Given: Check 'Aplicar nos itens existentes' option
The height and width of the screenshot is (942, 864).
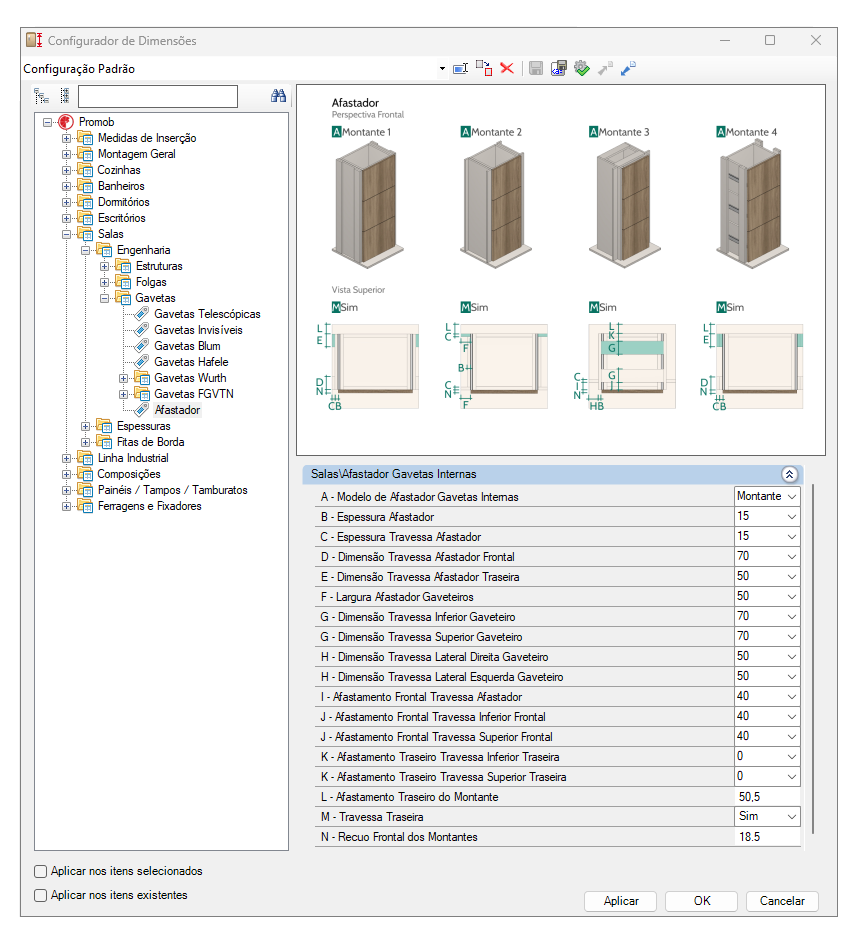Looking at the screenshot, I should [x=41, y=895].
